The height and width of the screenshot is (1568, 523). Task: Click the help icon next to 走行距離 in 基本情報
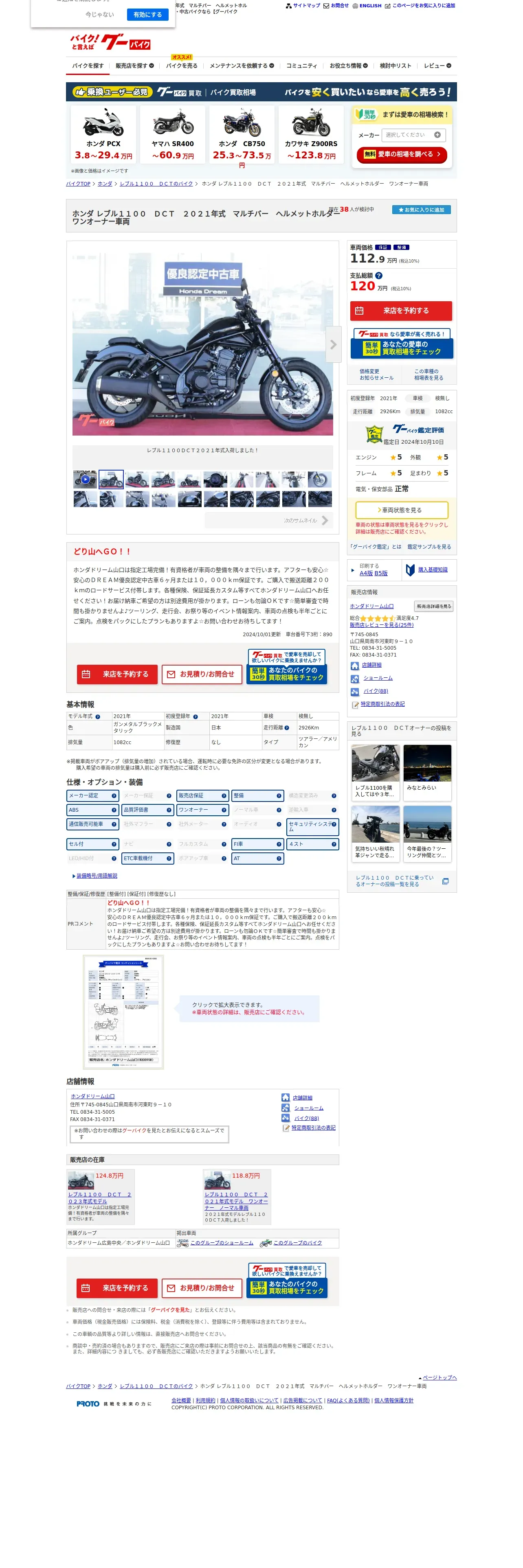[287, 727]
